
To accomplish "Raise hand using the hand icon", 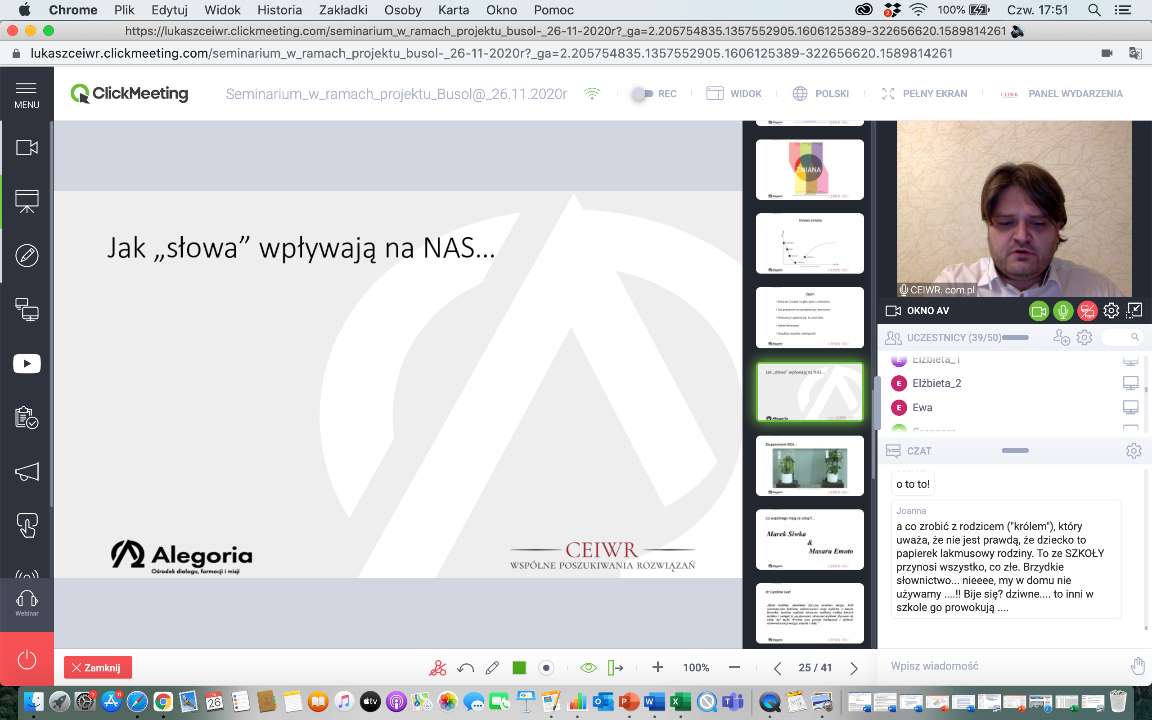I will point(1137,666).
